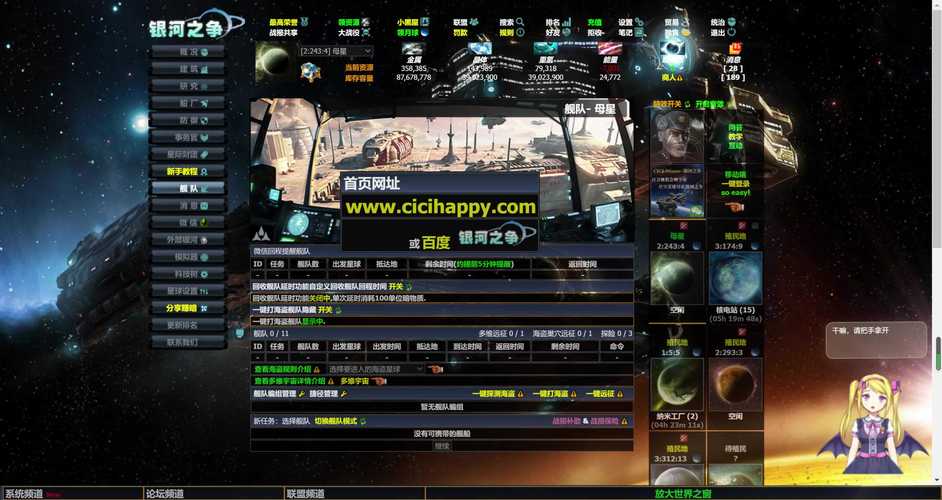Select the 核电站 (15) colony planet thumbnail
The height and width of the screenshot is (500, 942).
tap(735, 278)
